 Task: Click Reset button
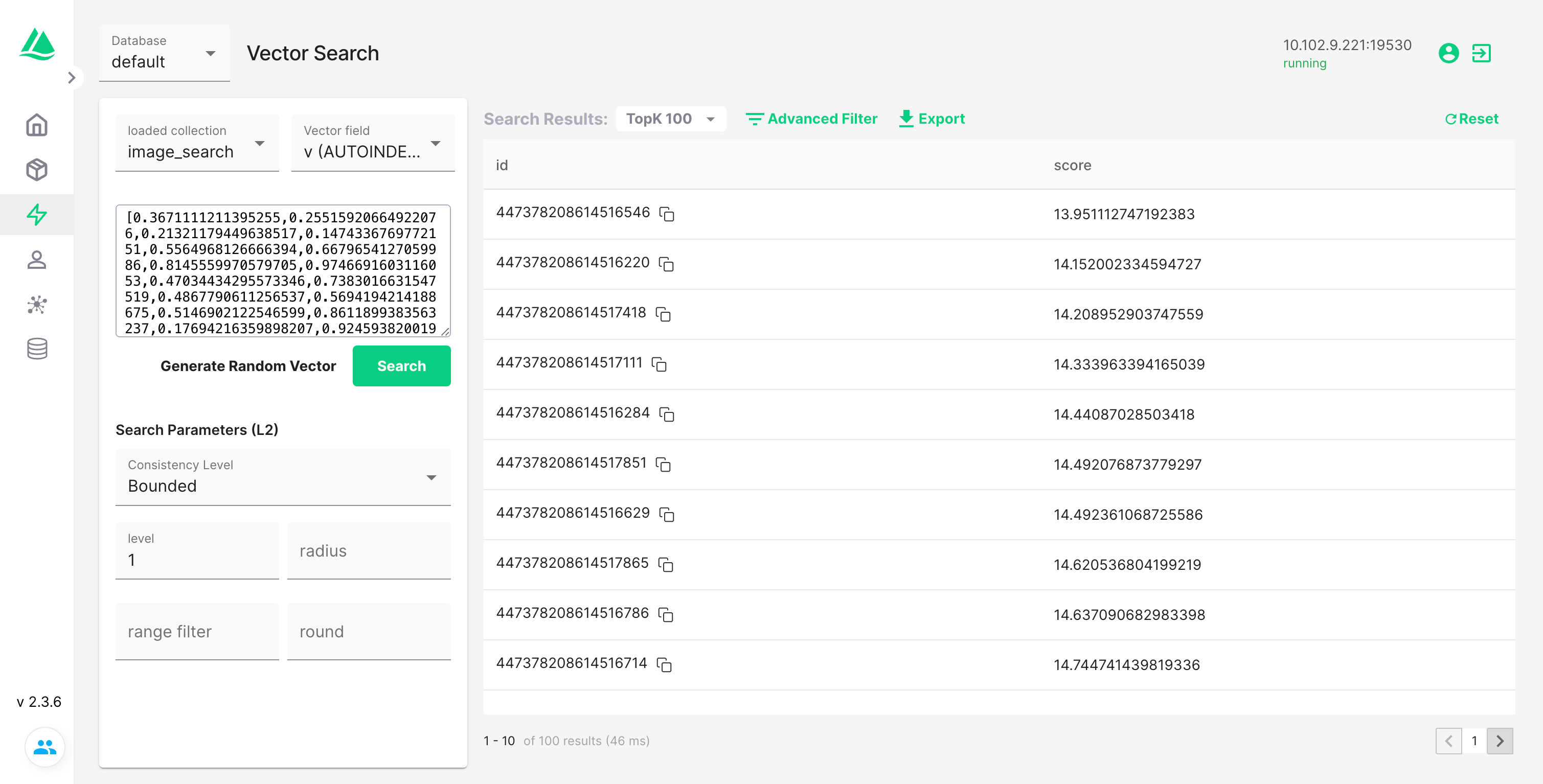tap(1472, 119)
